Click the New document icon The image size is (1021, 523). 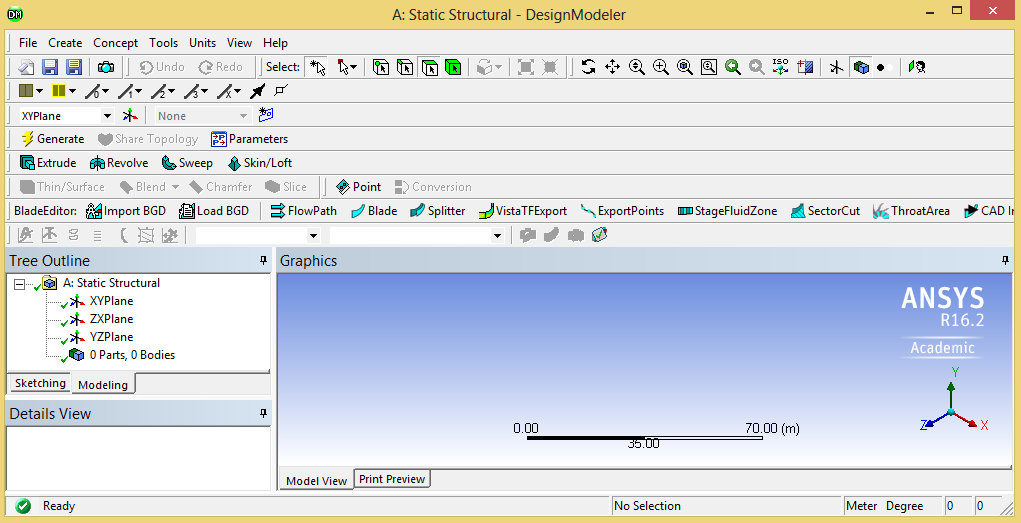pos(26,67)
